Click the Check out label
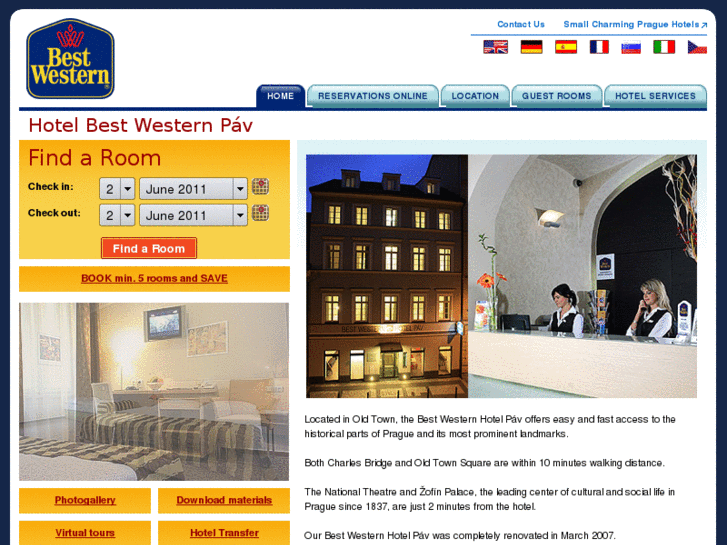Image resolution: width=727 pixels, height=545 pixels. tap(54, 213)
